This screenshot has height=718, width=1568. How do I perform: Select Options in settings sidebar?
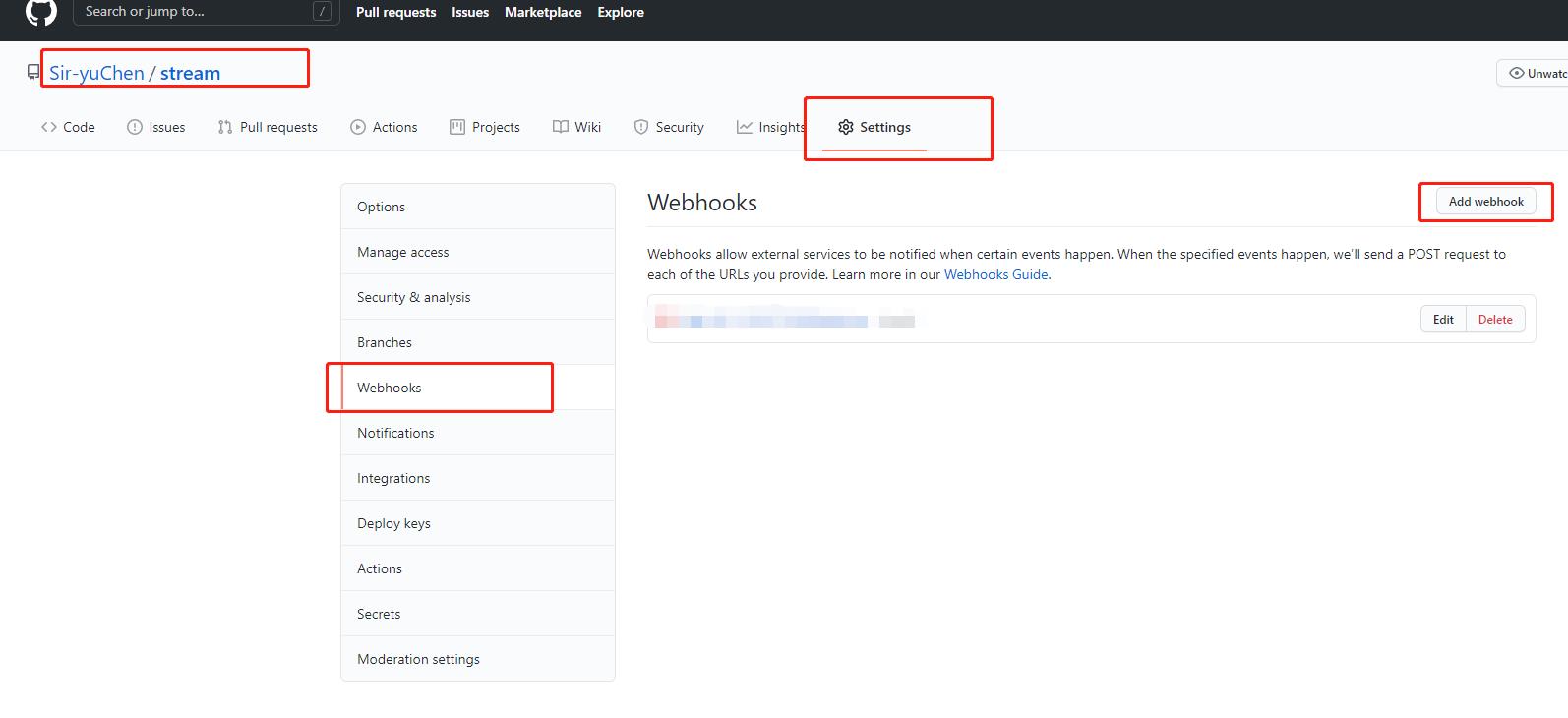tap(478, 207)
